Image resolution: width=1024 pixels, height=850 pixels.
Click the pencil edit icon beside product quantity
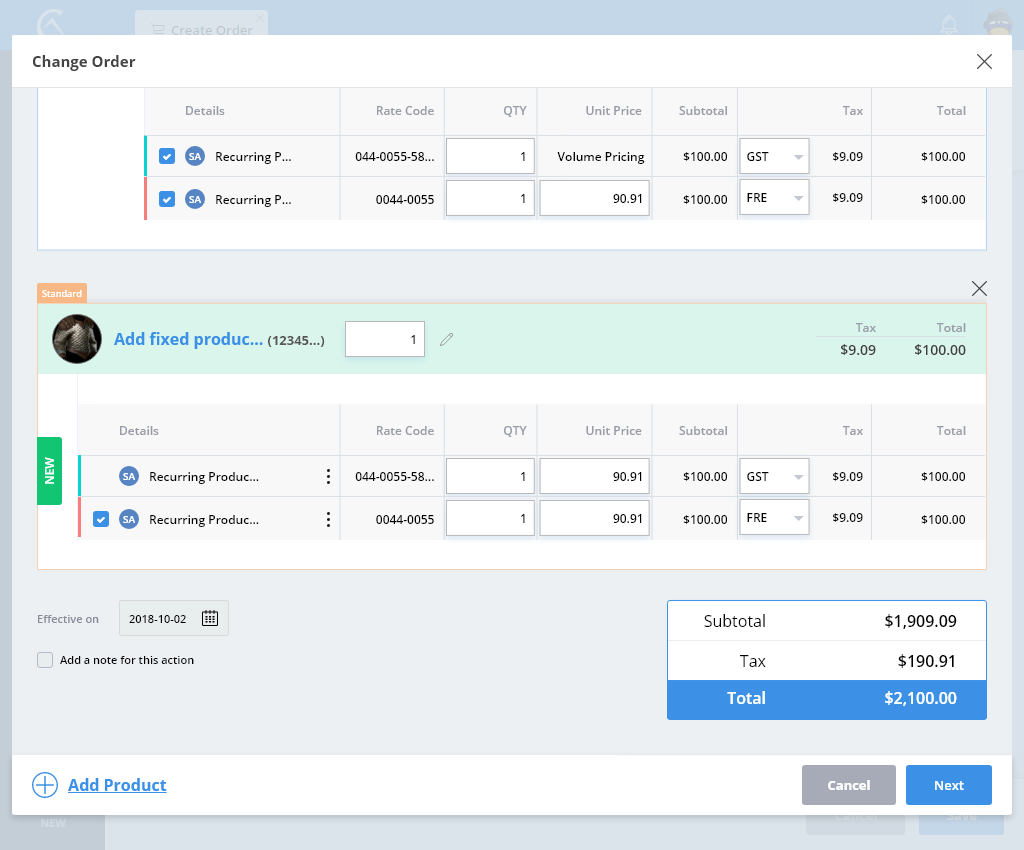tap(447, 340)
